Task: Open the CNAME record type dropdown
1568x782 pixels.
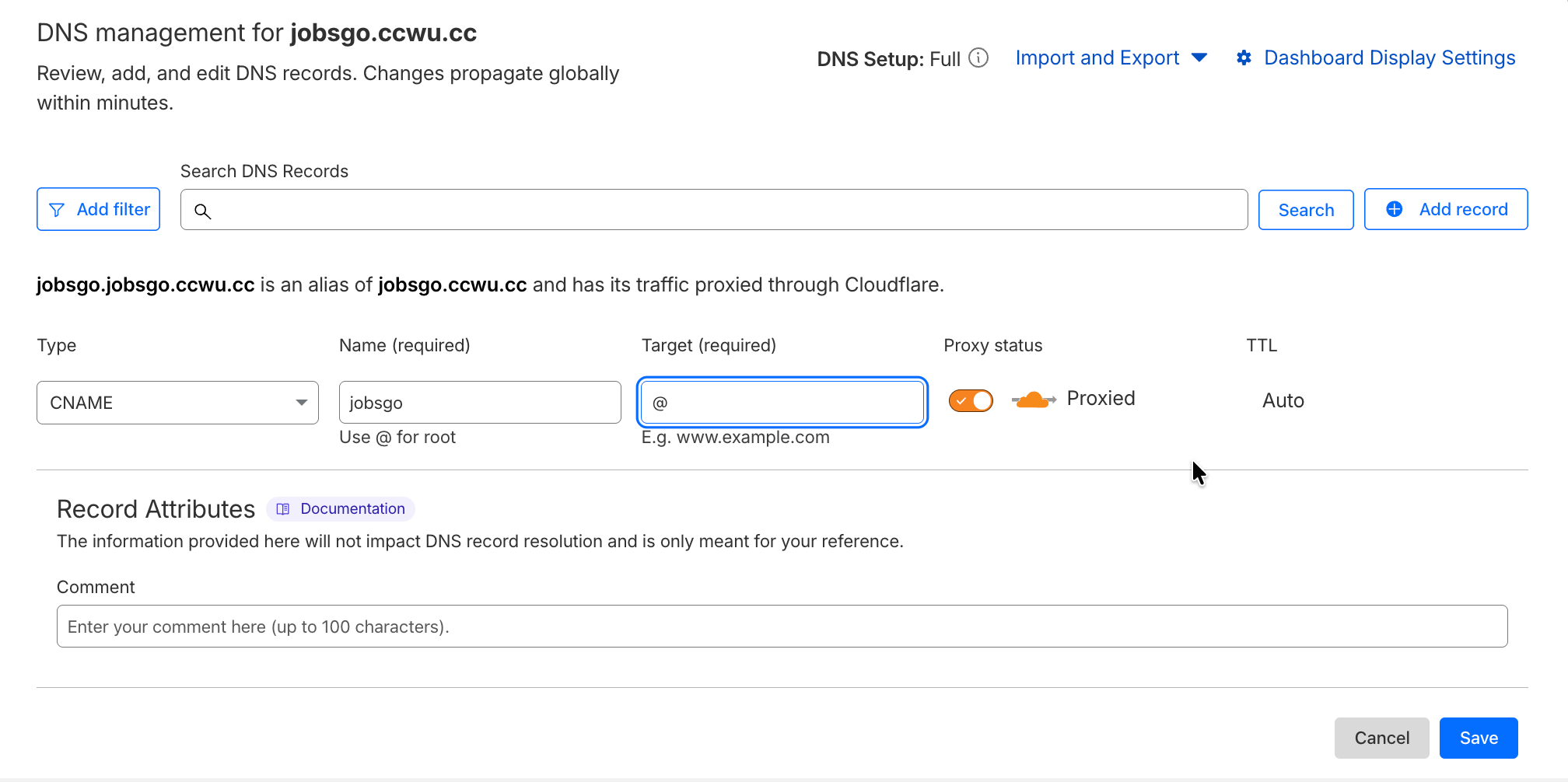Action: [x=177, y=403]
